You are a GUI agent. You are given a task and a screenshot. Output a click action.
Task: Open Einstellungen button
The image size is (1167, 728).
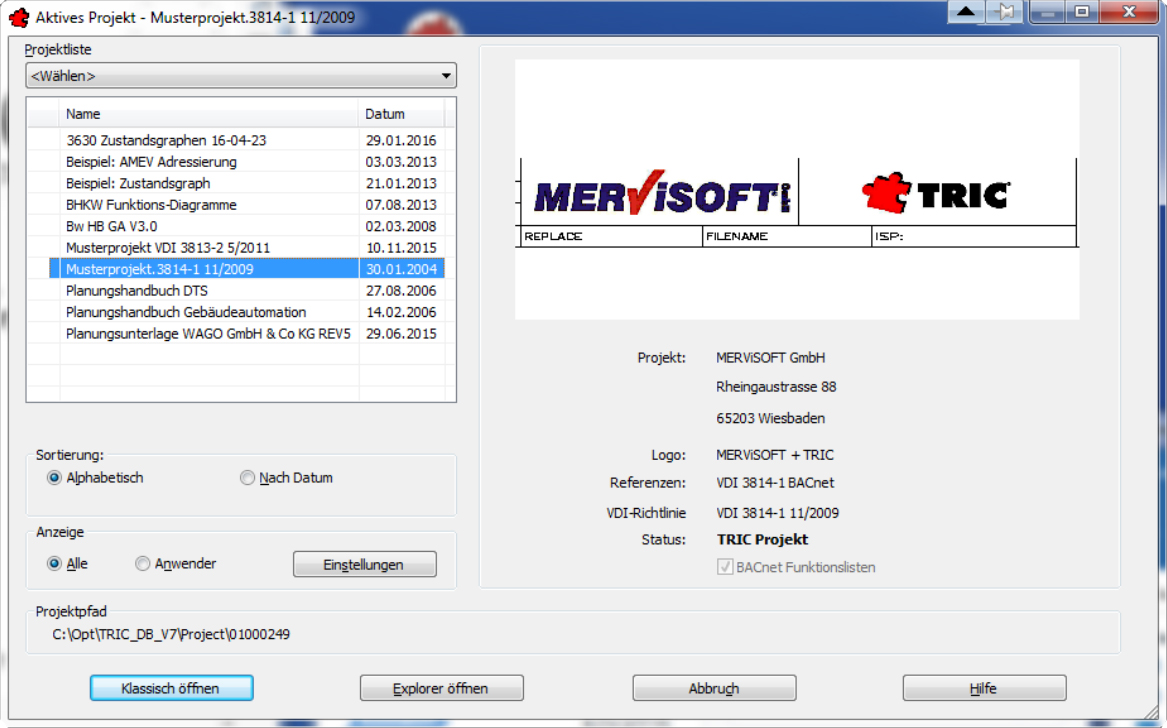[365, 564]
